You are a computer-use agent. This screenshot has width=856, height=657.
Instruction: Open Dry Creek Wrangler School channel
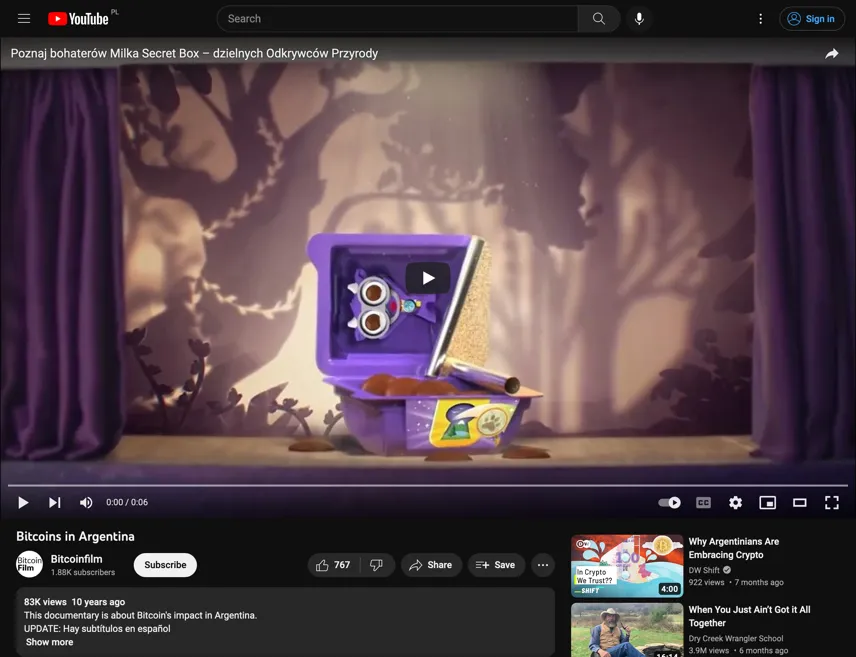click(x=736, y=638)
